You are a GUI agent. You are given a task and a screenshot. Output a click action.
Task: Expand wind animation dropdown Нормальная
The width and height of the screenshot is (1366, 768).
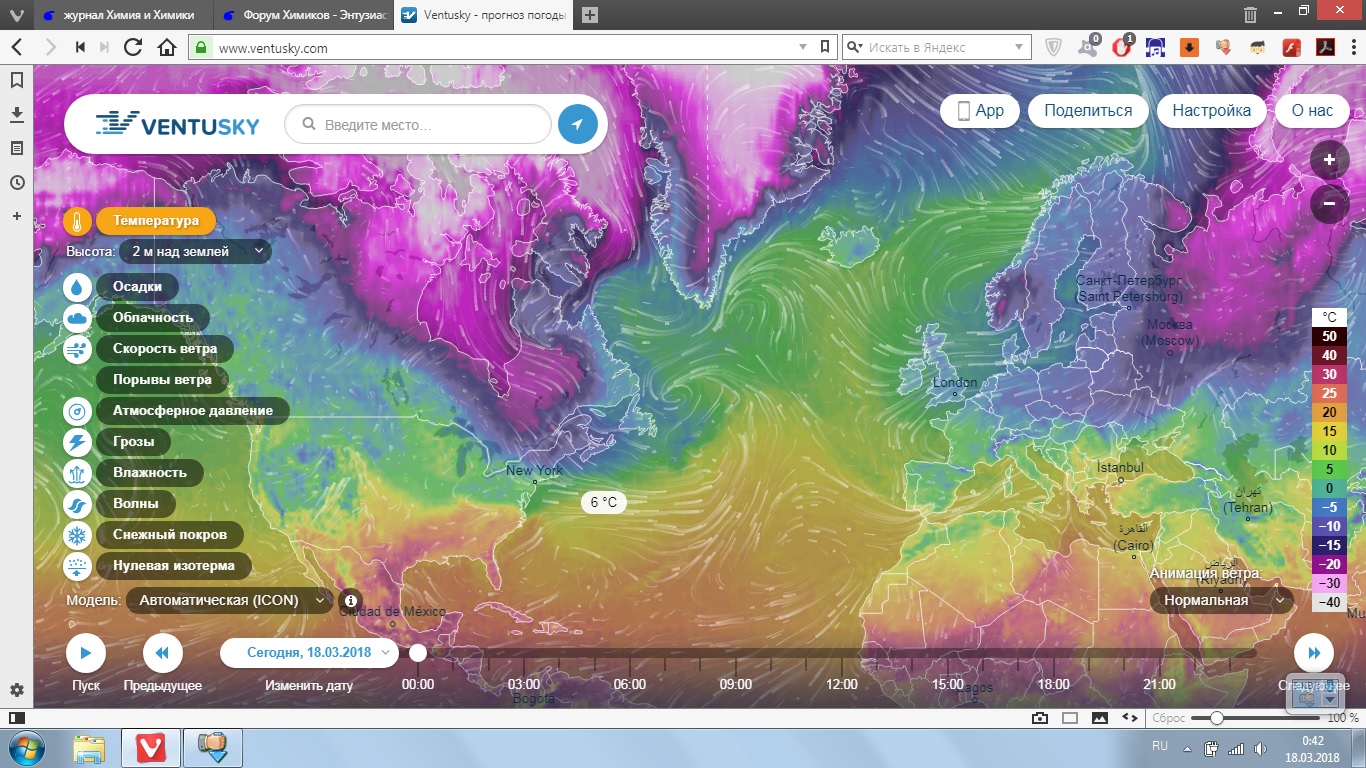click(x=1221, y=601)
